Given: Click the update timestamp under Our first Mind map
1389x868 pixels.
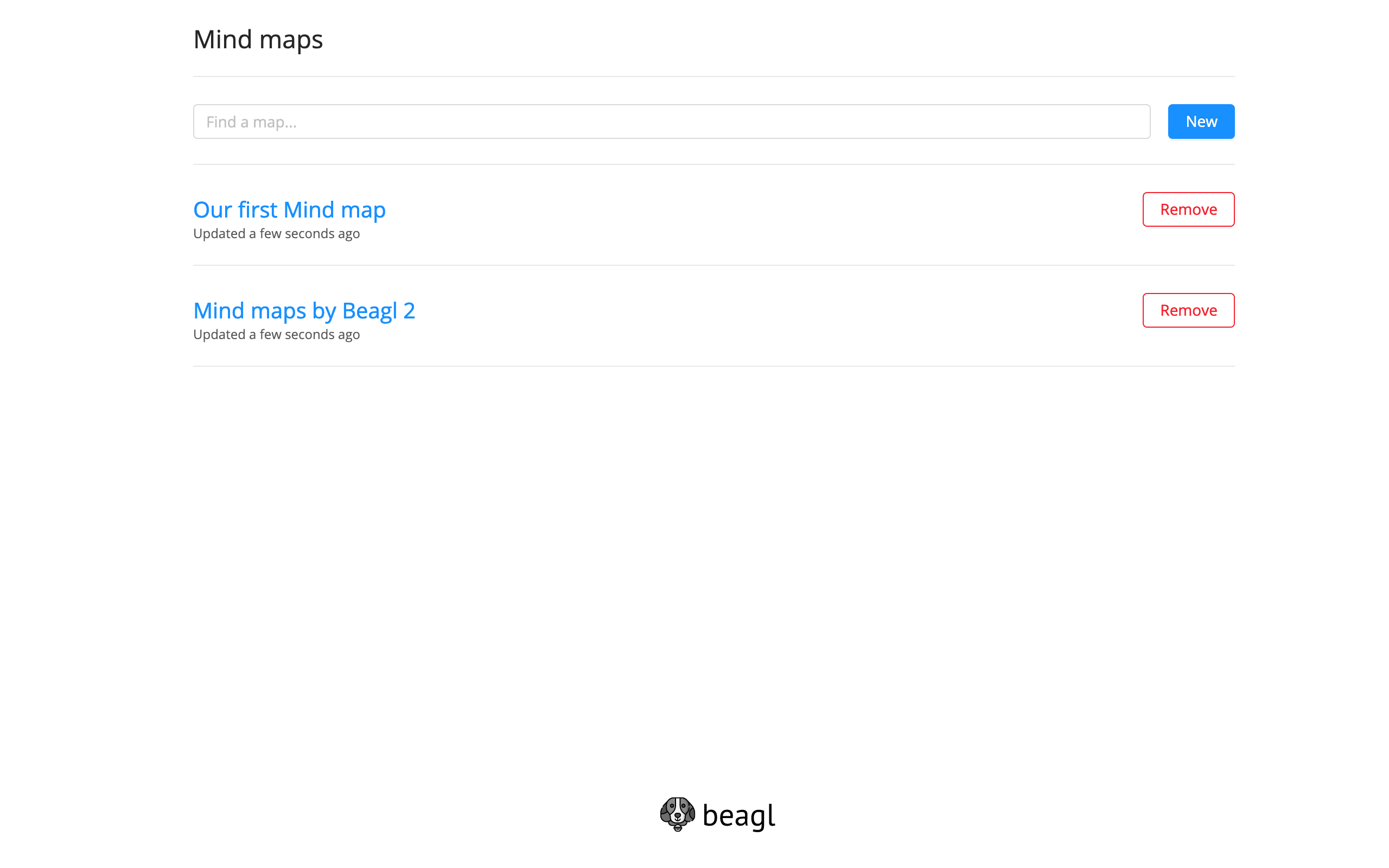Looking at the screenshot, I should coord(277,234).
